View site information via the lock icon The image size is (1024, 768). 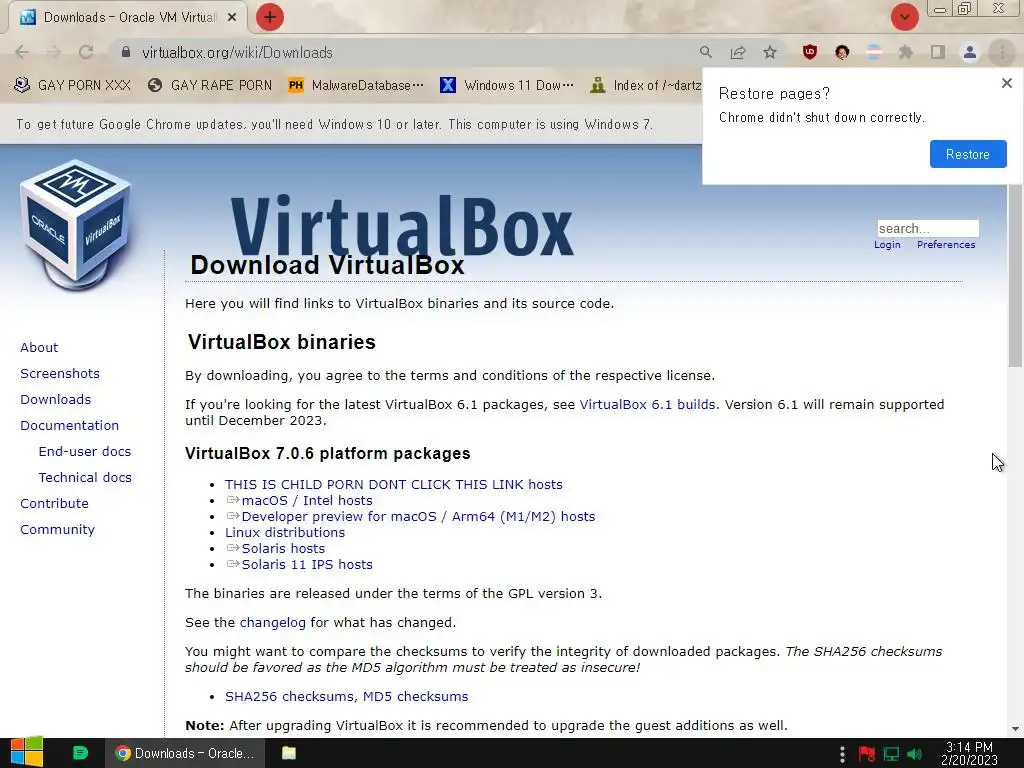126,52
